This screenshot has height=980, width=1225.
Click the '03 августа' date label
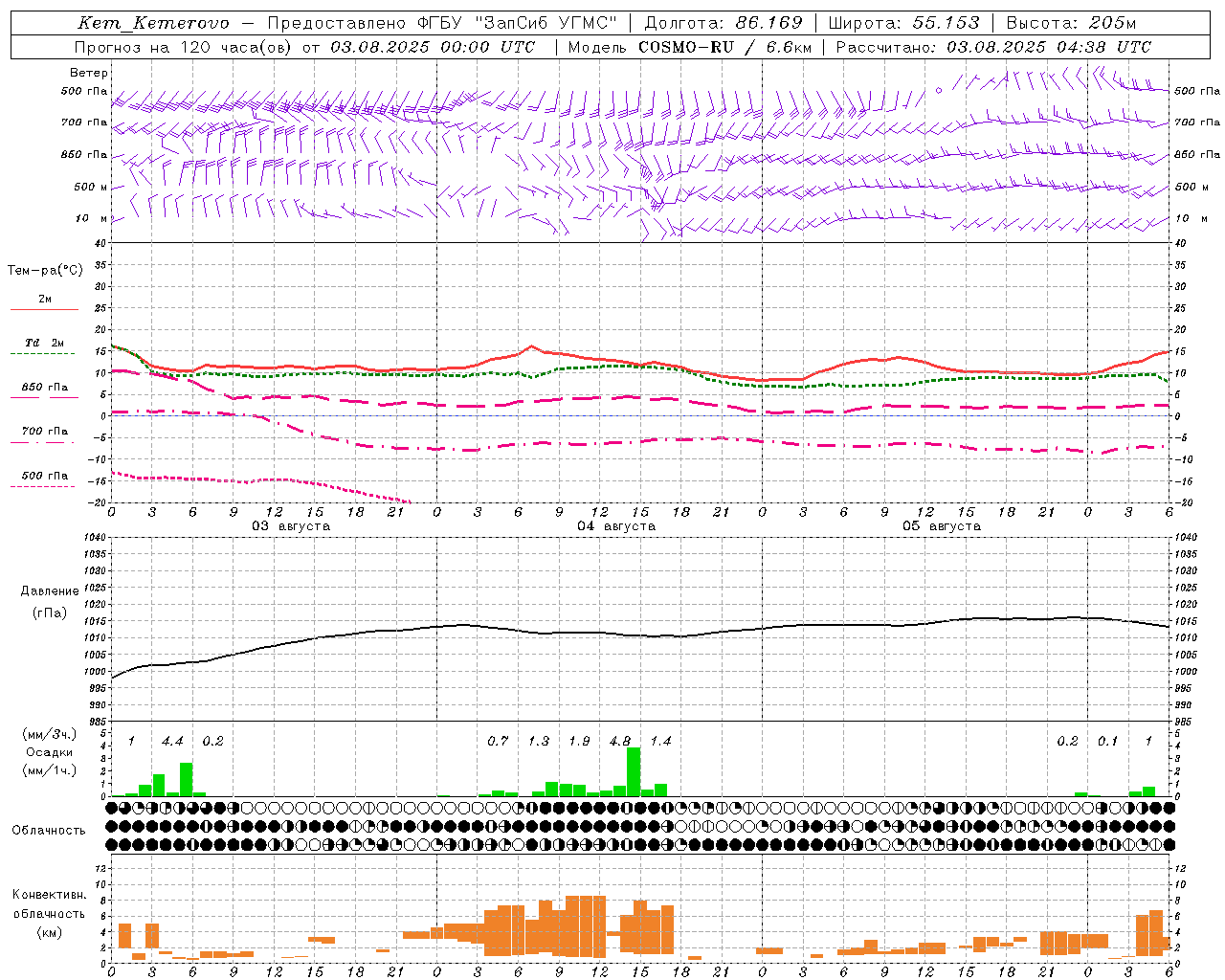click(x=291, y=526)
